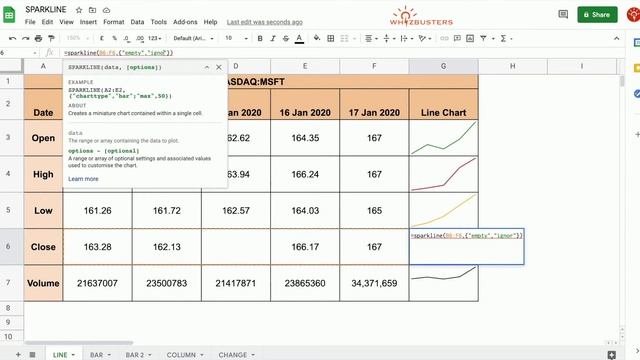Open text rotation dropdown

[x=424, y=38]
